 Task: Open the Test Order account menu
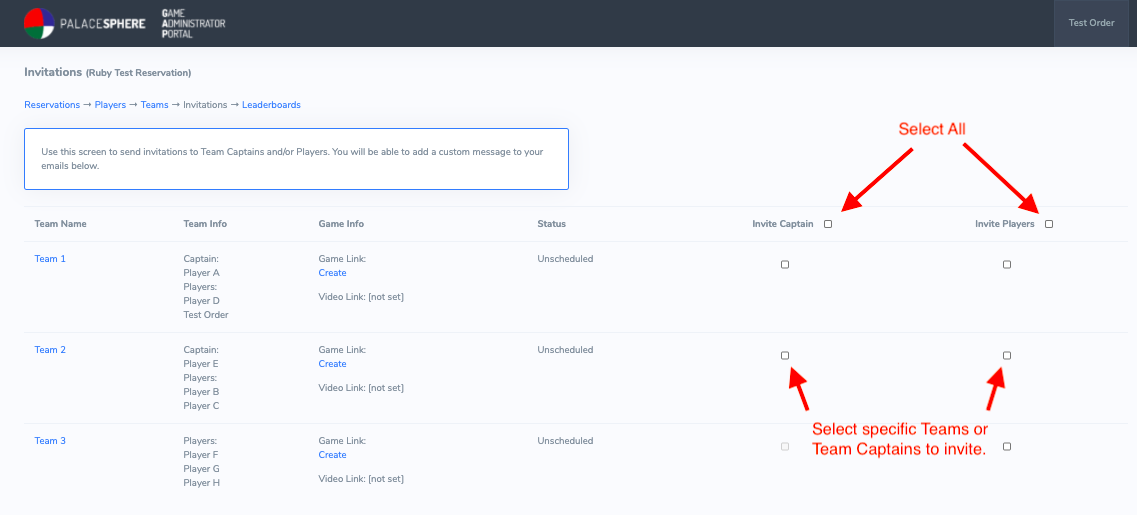coord(1091,23)
